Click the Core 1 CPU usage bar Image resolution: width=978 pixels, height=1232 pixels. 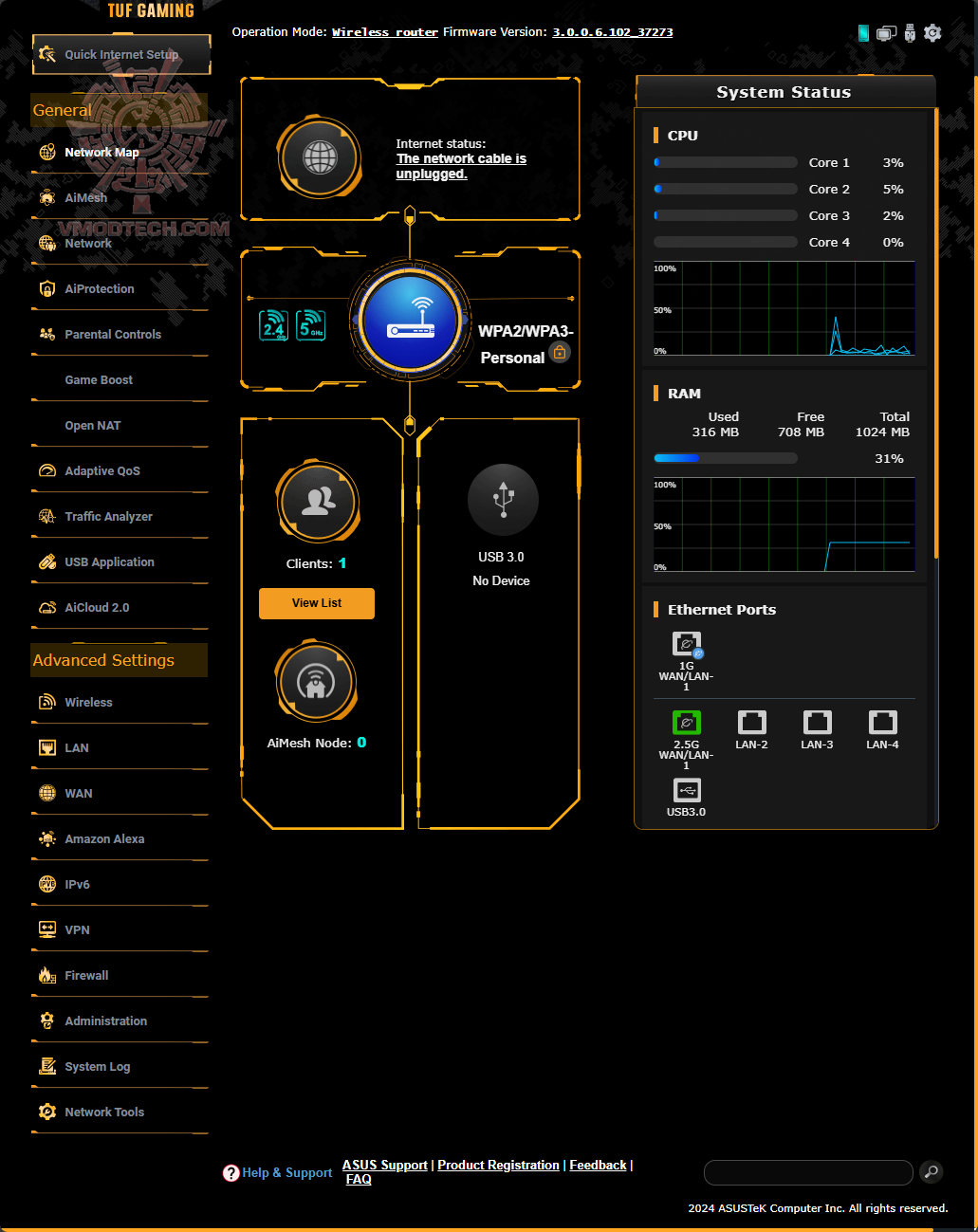click(726, 162)
